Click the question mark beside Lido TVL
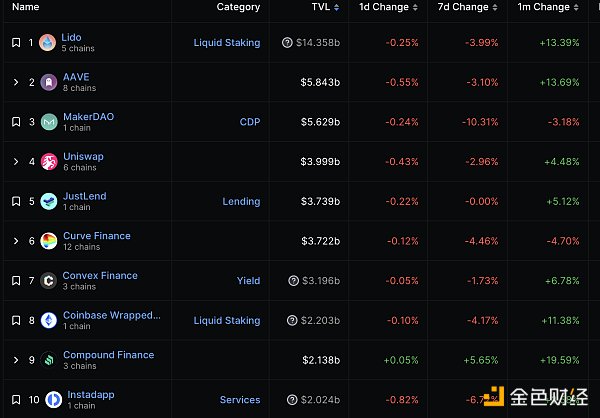This screenshot has width=600, height=418. point(288,43)
